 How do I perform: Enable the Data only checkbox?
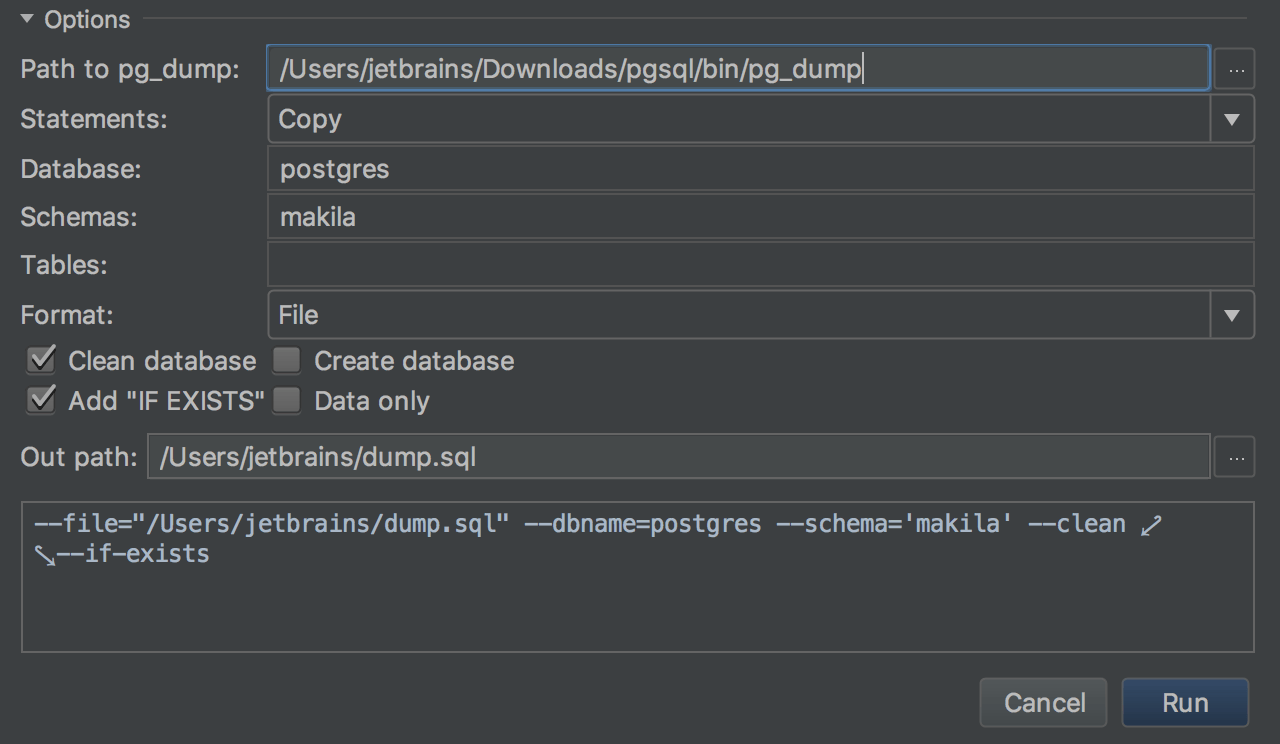(287, 400)
